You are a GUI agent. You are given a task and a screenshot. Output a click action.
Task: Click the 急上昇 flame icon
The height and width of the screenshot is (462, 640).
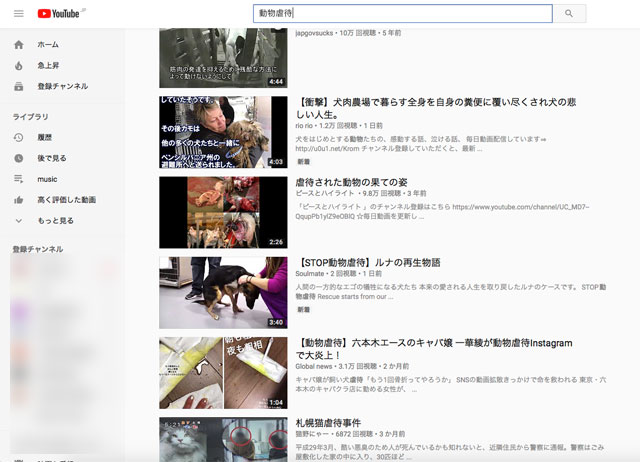(x=19, y=65)
